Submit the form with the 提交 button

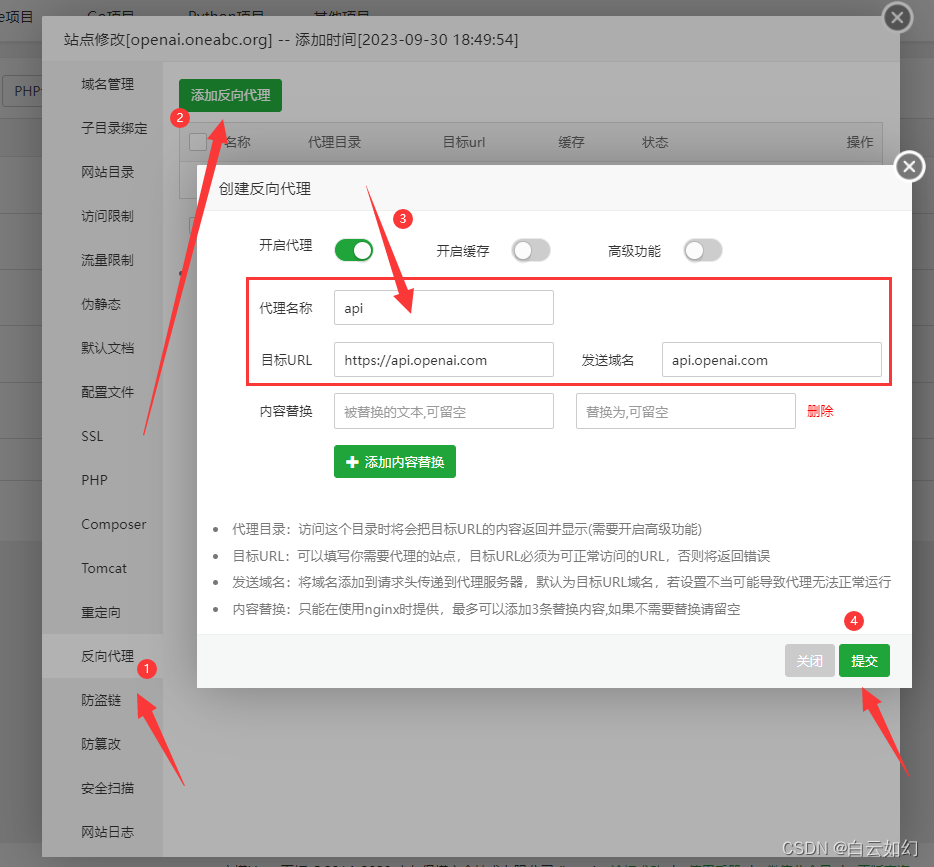point(864,661)
